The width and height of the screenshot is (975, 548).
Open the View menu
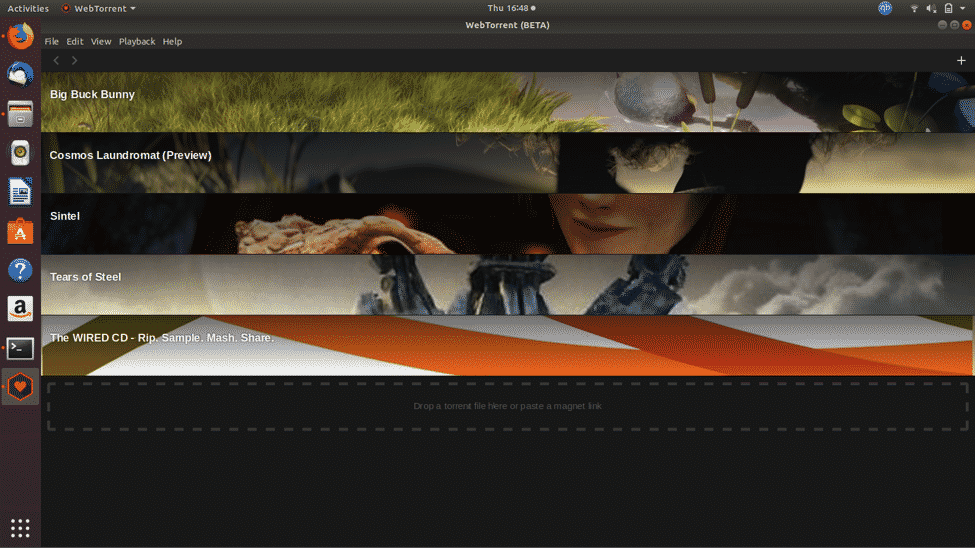tap(101, 42)
